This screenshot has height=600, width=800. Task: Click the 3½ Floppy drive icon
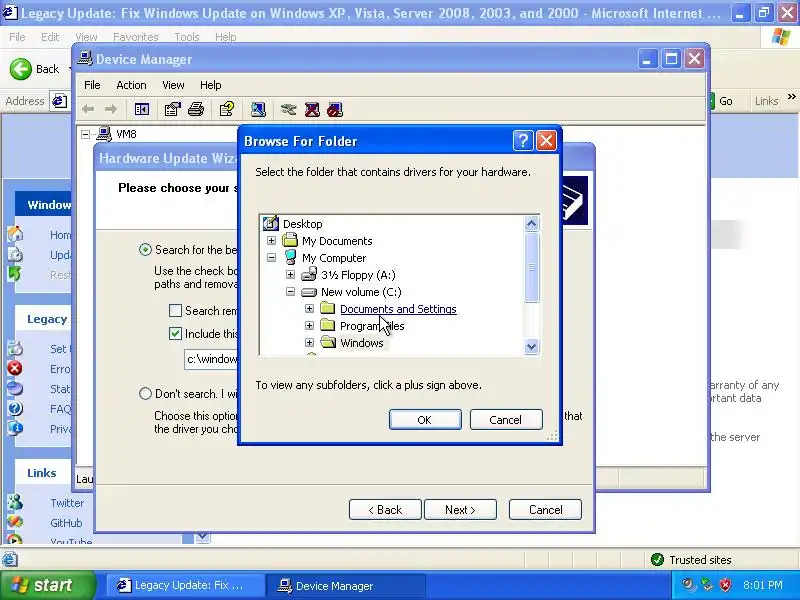(x=309, y=274)
